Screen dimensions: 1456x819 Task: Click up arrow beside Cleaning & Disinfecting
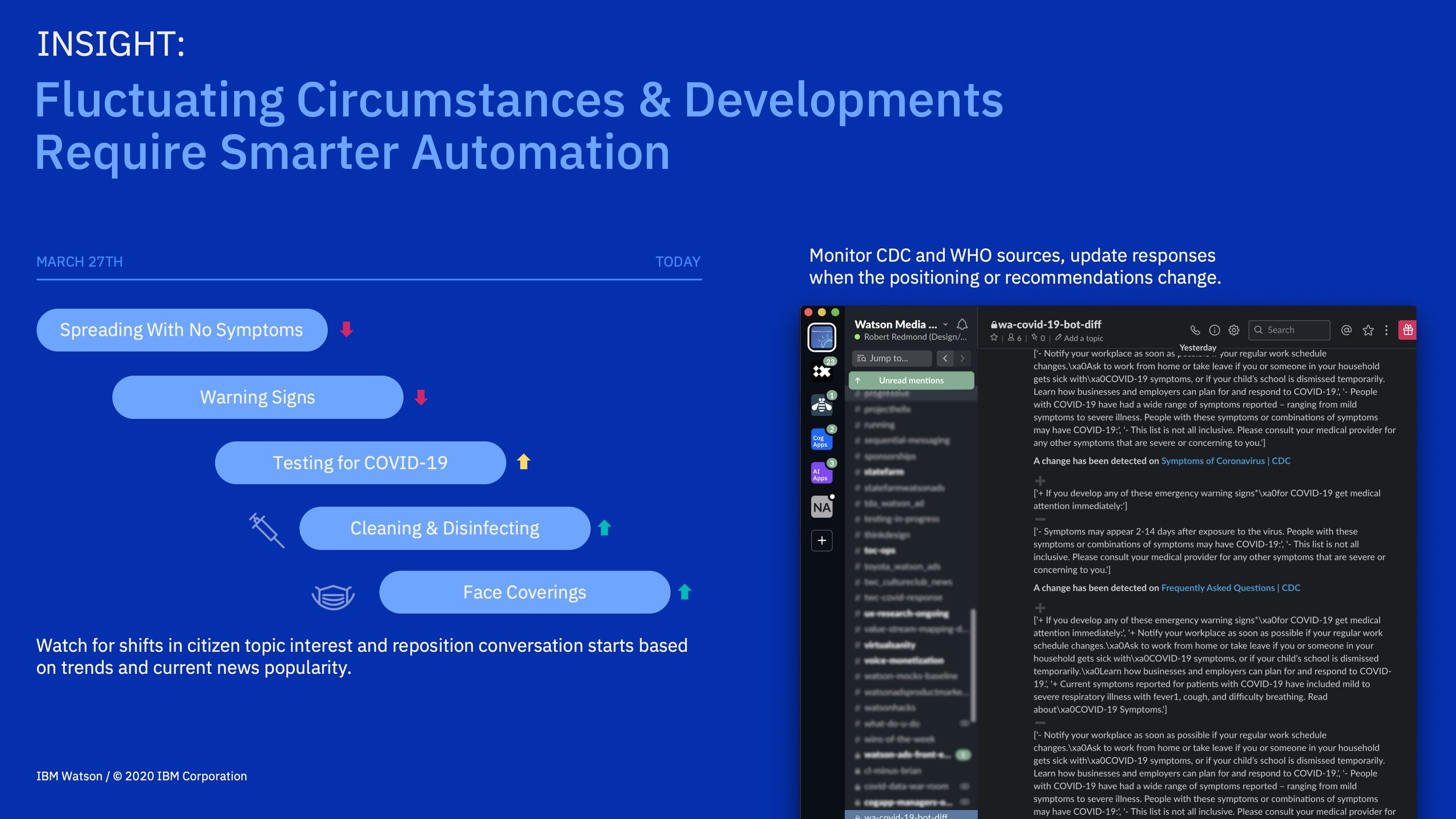[x=605, y=528]
